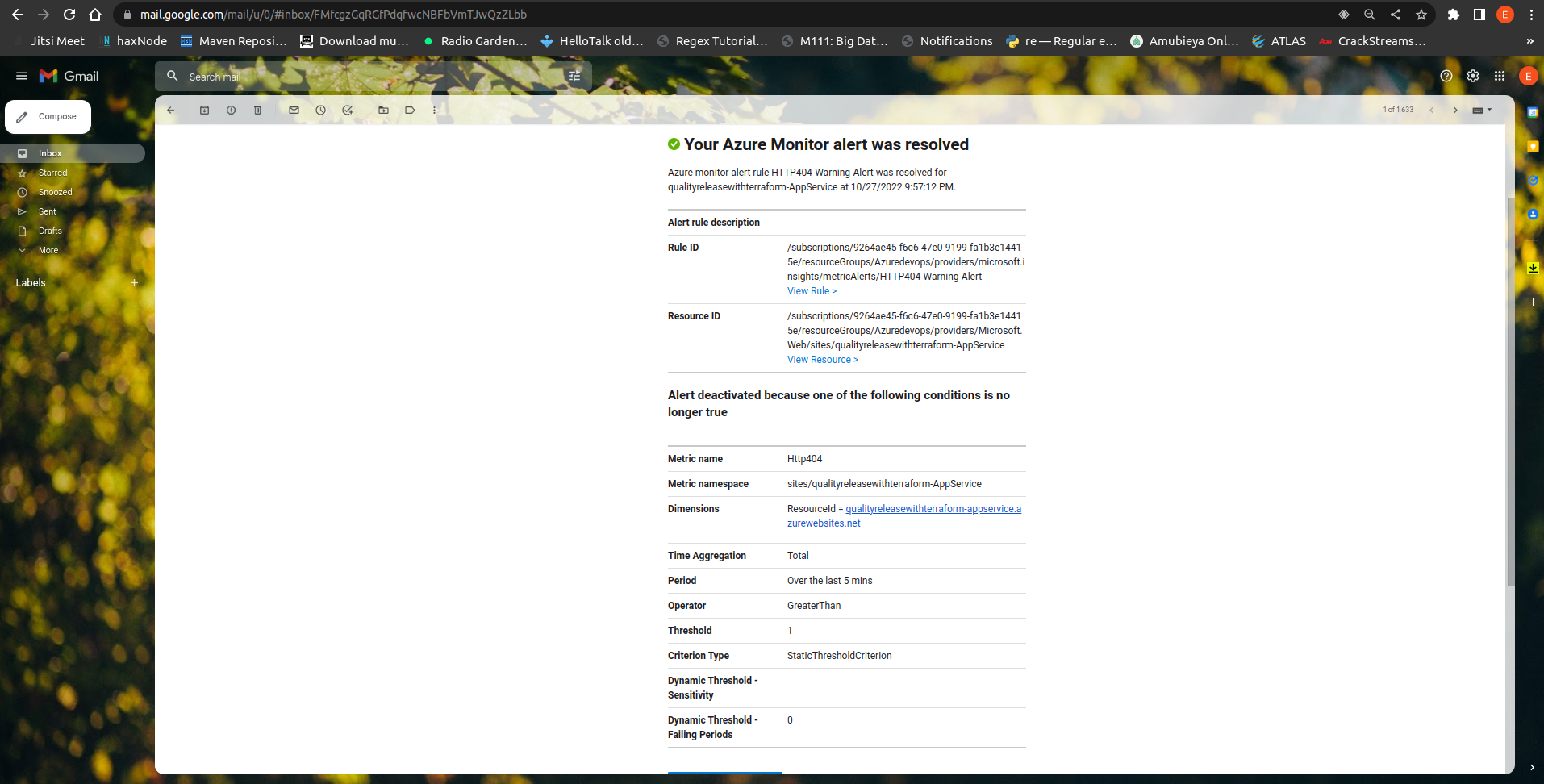Open Google apps grid
The height and width of the screenshot is (784, 1544).
click(1500, 76)
